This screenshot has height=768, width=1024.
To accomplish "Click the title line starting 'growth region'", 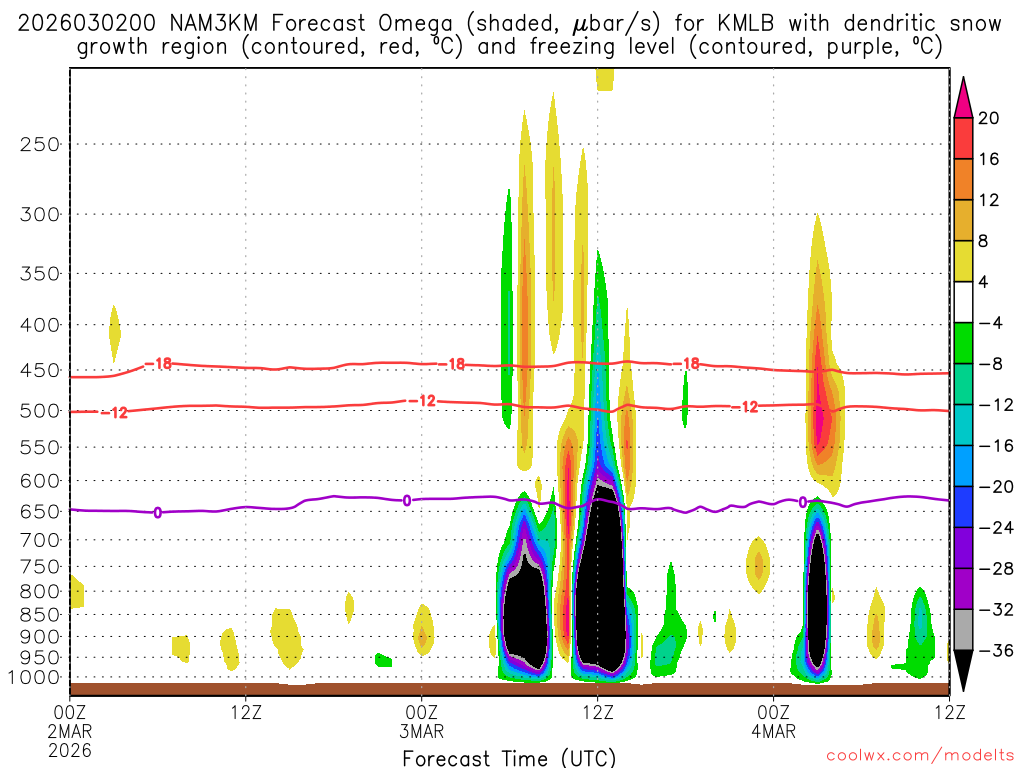I will point(509,47).
